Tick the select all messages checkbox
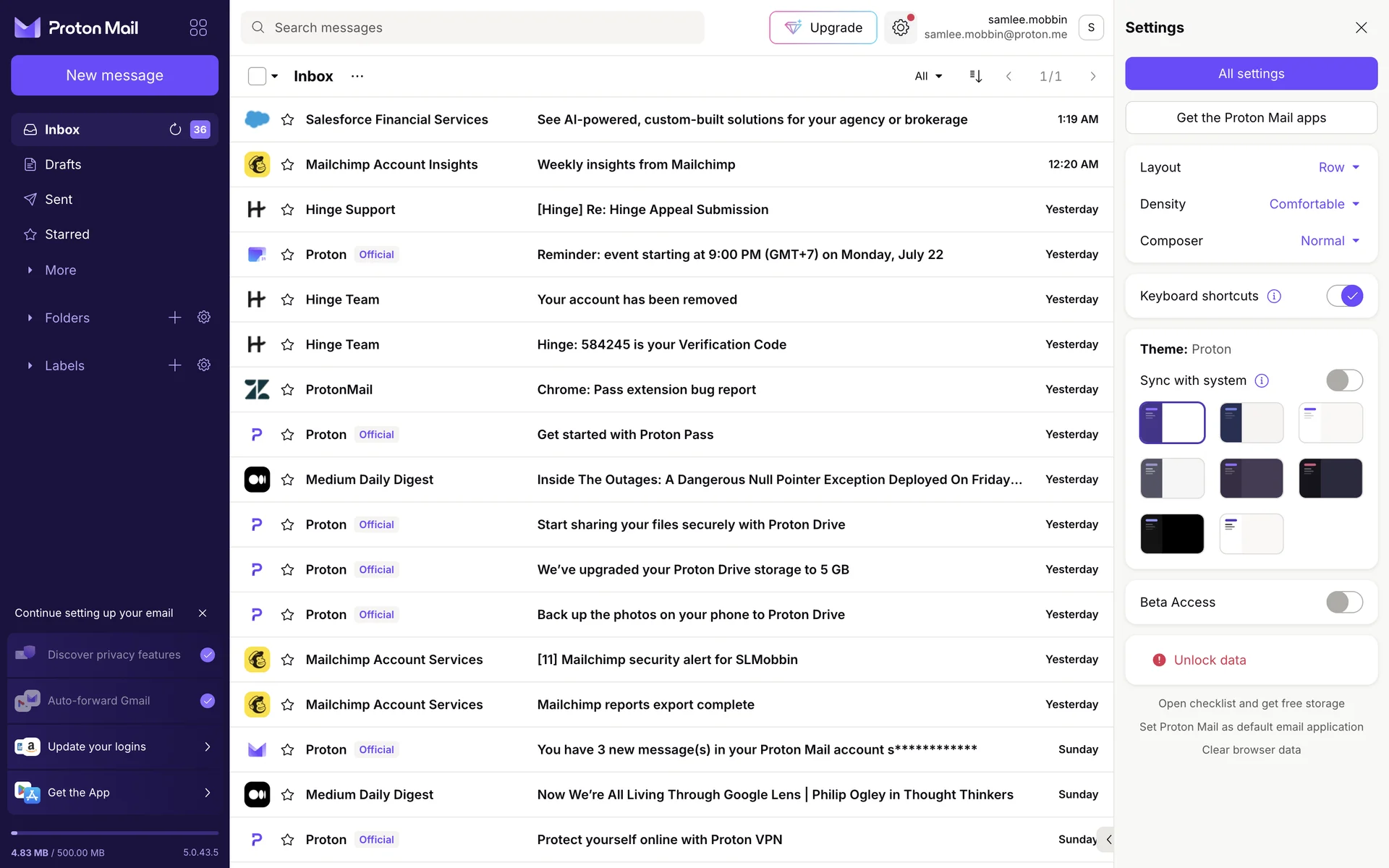This screenshot has width=1389, height=868. pos(257,76)
